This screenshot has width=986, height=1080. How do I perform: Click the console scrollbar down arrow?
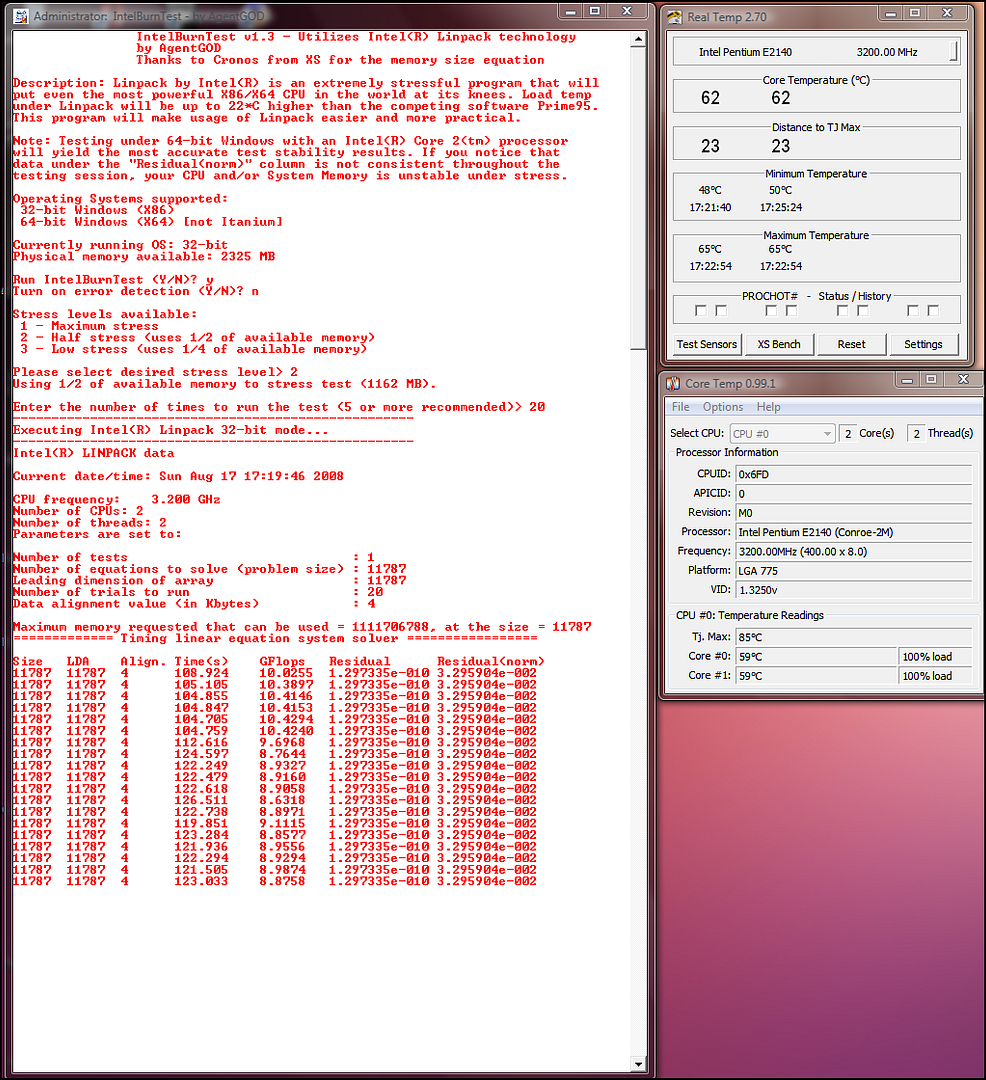point(640,1062)
